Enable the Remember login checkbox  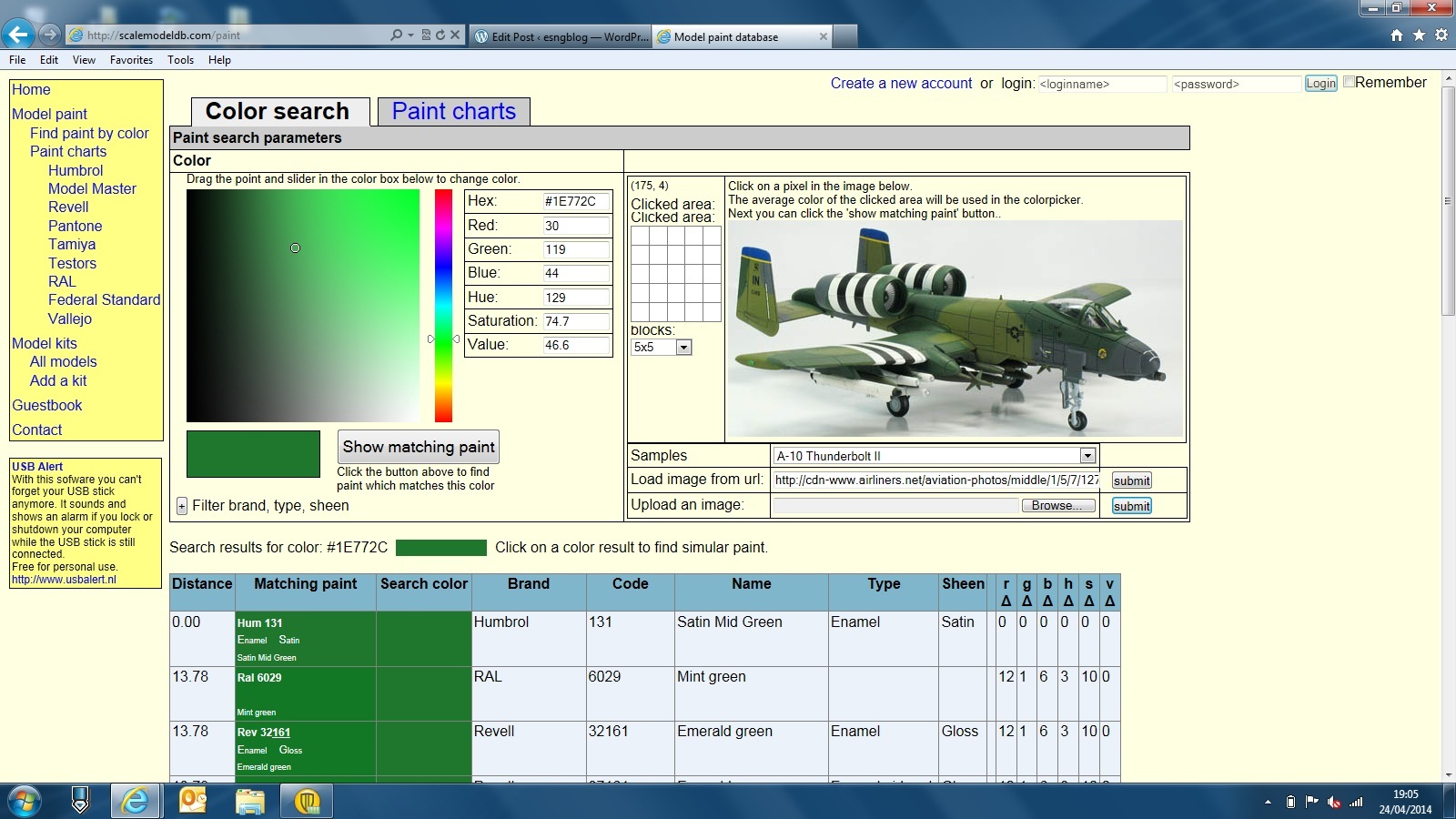[x=1349, y=82]
